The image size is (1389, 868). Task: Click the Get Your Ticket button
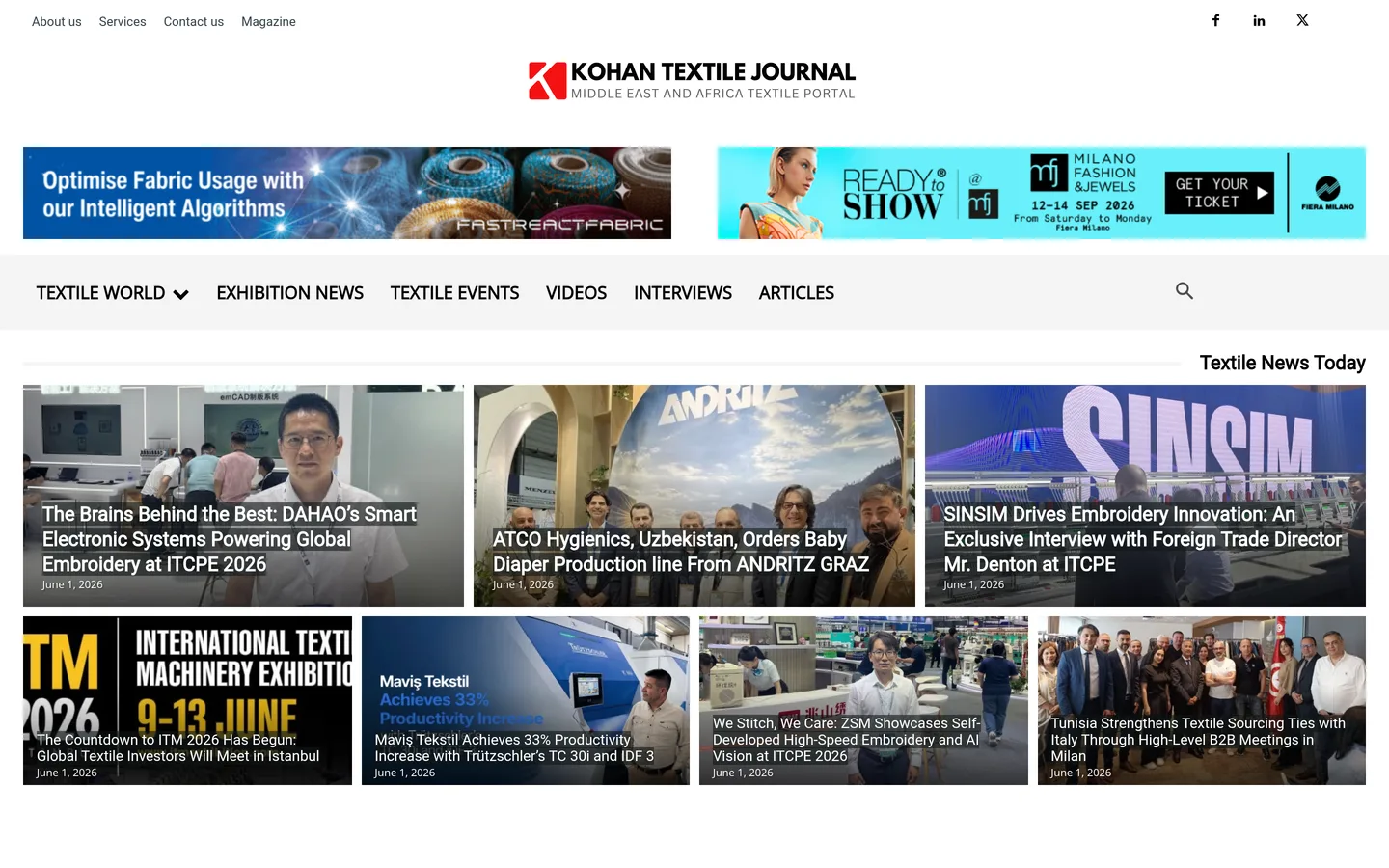pyautogui.click(x=1219, y=193)
